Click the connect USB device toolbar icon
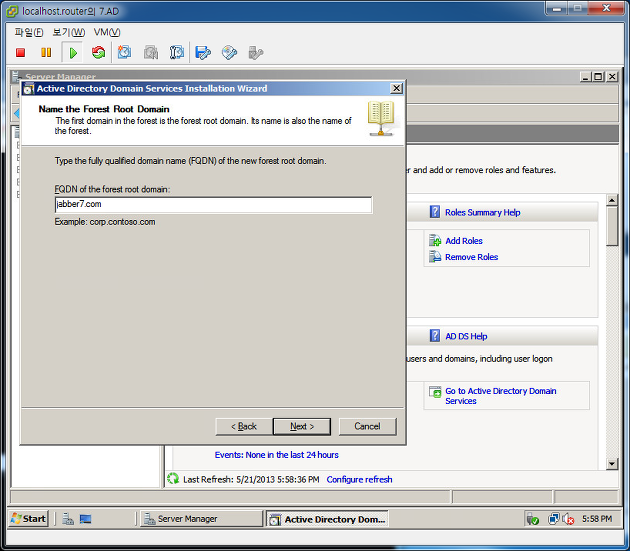Image resolution: width=630 pixels, height=551 pixels. pyautogui.click(x=256, y=53)
